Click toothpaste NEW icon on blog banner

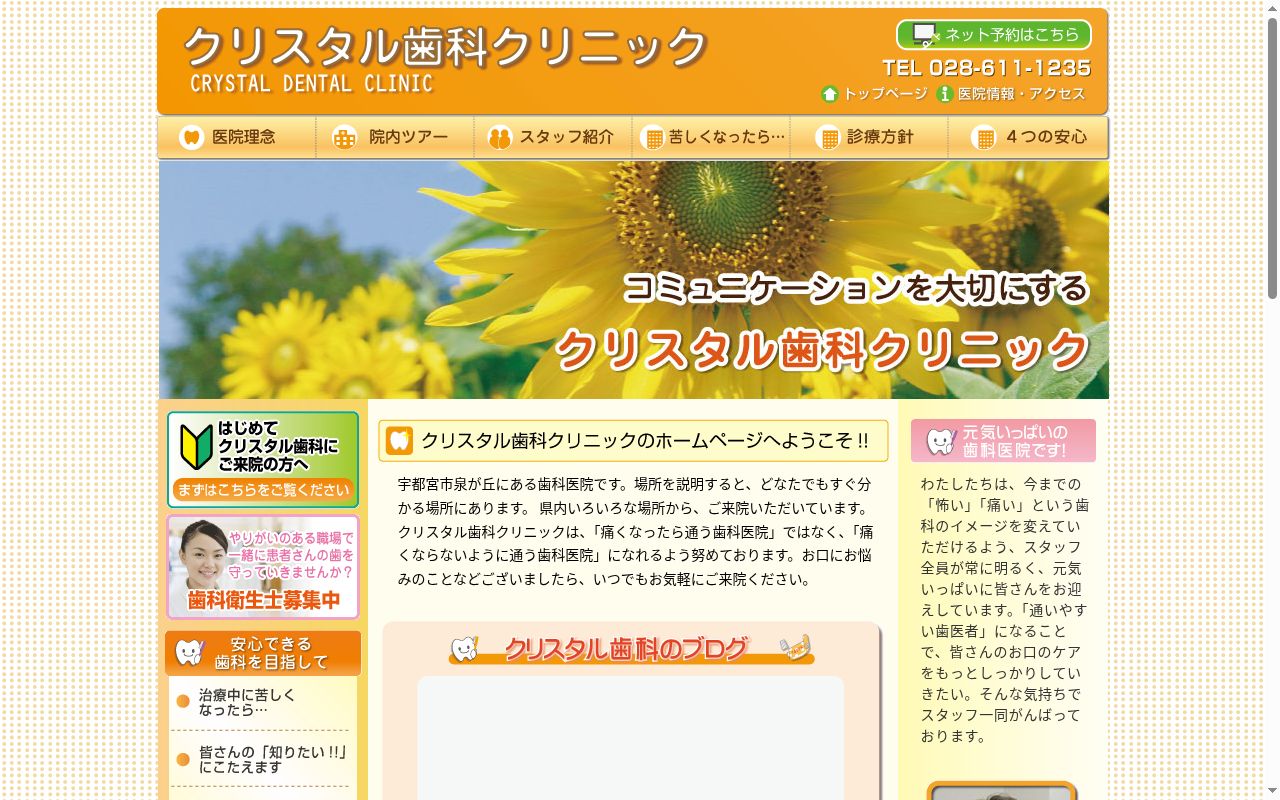click(796, 648)
